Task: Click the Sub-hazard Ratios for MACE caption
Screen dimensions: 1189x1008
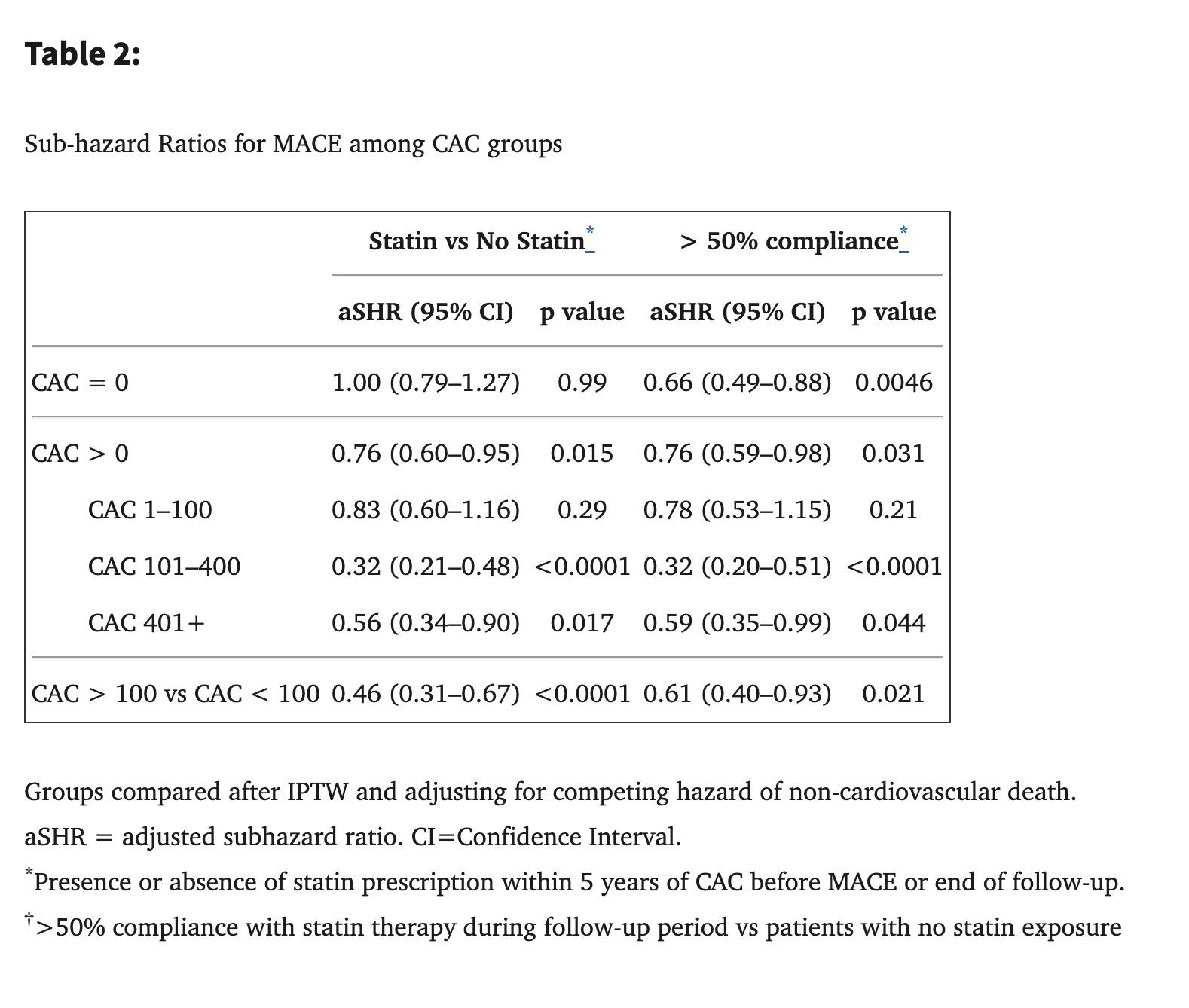Action: coord(293,143)
